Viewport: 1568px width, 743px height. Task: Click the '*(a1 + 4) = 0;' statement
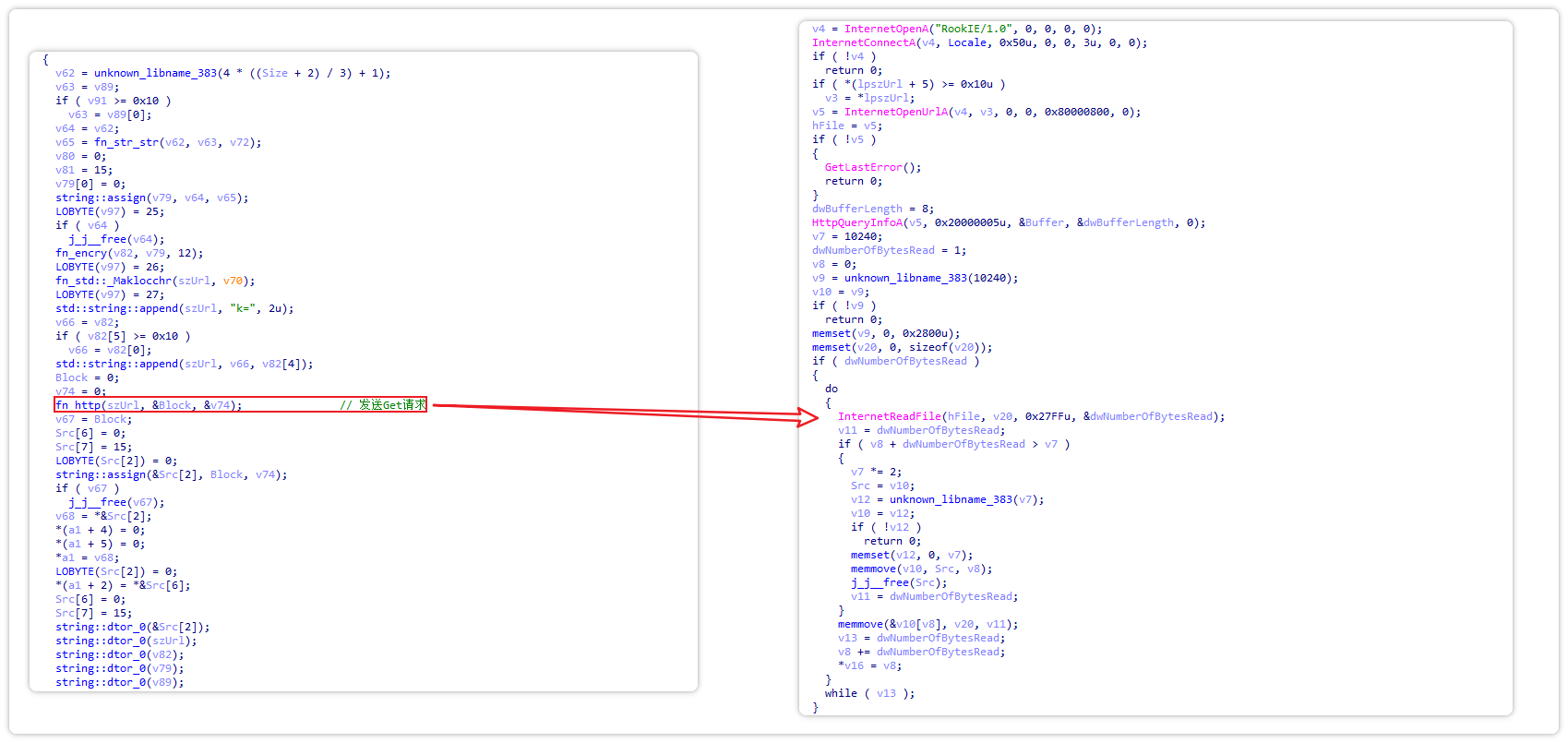point(100,530)
